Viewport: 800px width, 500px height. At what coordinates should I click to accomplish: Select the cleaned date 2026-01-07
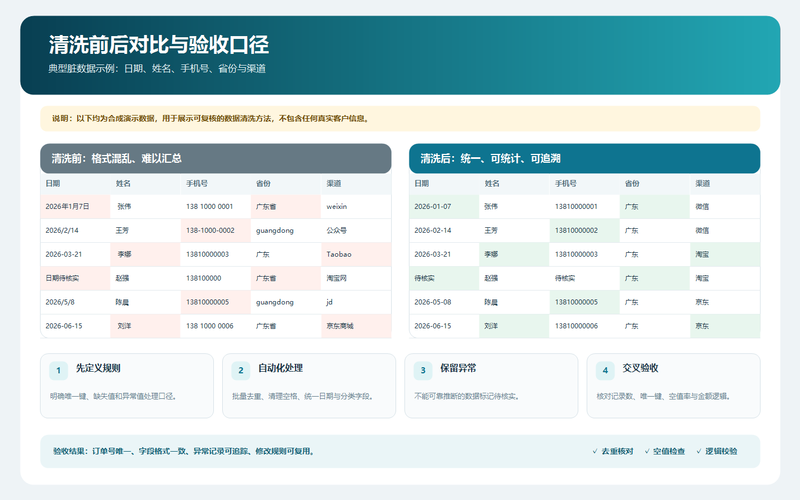[444, 207]
